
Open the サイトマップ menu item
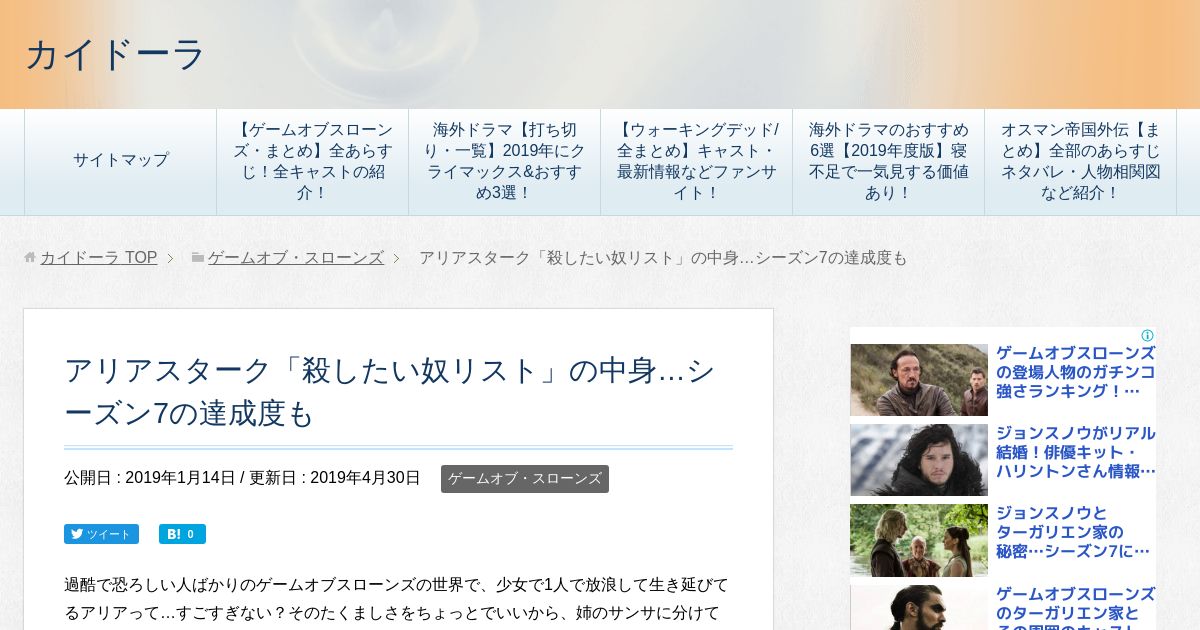120,160
